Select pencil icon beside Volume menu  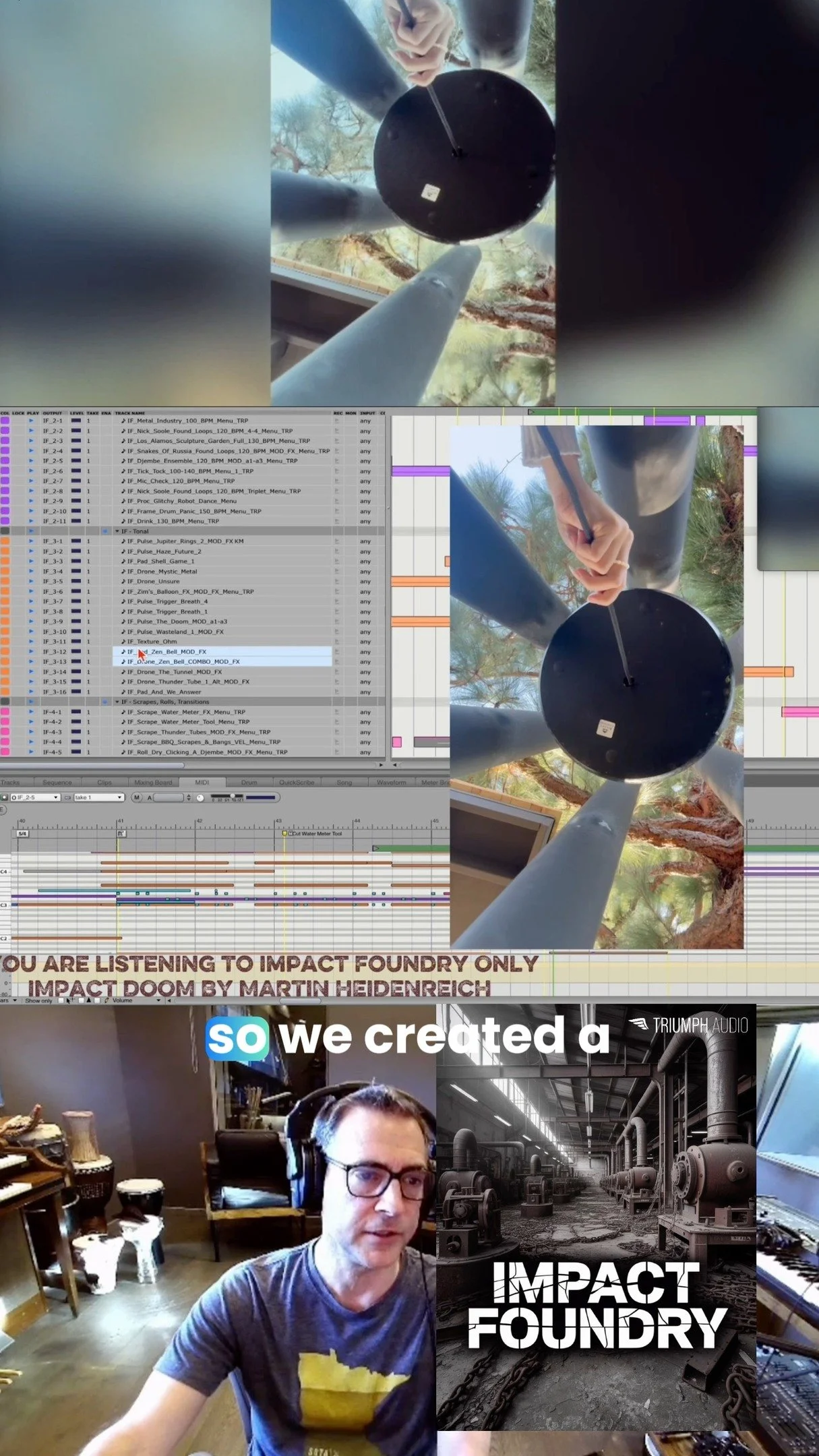coord(107,1000)
